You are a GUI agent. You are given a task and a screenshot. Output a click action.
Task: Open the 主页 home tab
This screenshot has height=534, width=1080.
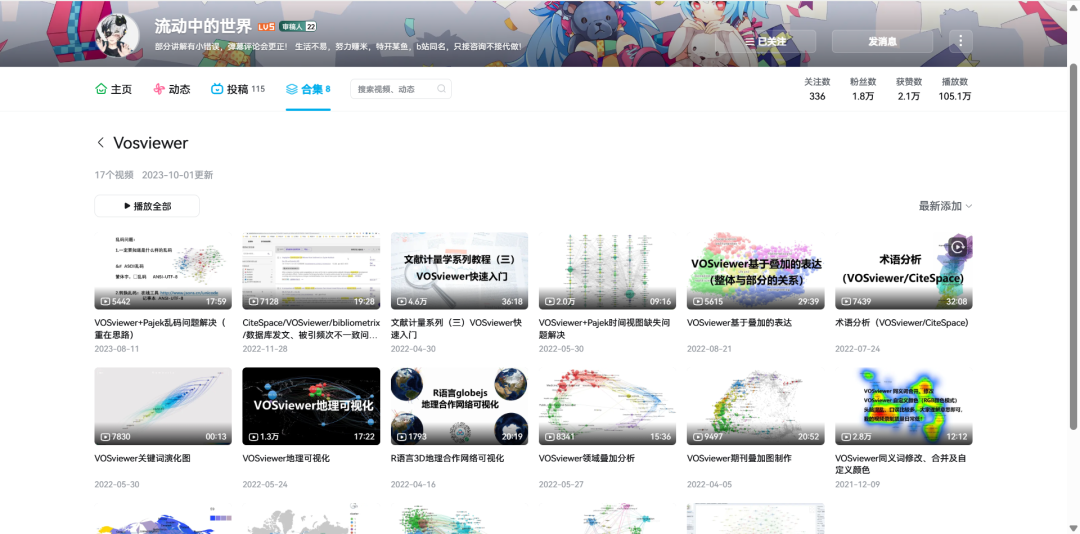(113, 89)
